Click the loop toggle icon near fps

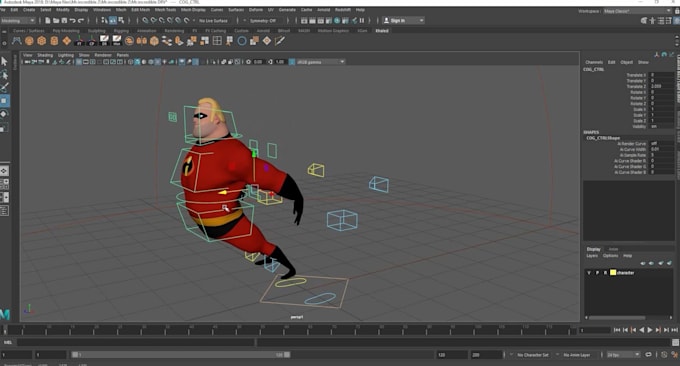(x=648, y=355)
